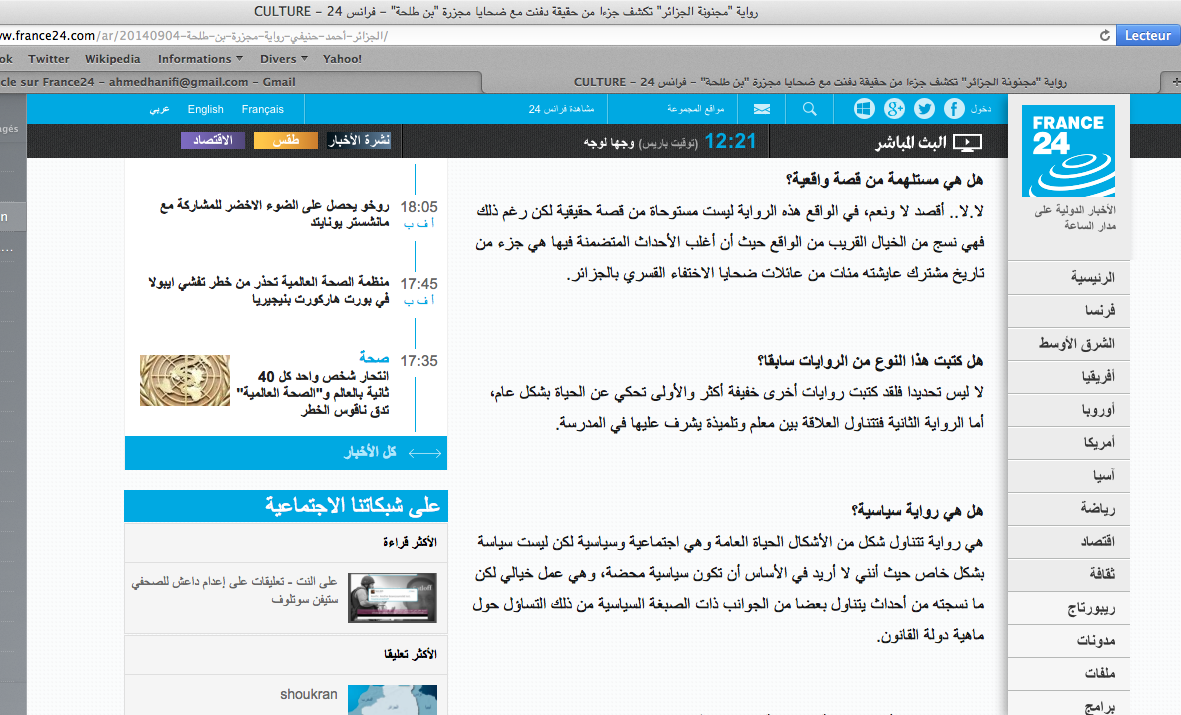Click the Windows app icon in header
Viewport: 1181px width, 715px height.
pyautogui.click(x=863, y=109)
